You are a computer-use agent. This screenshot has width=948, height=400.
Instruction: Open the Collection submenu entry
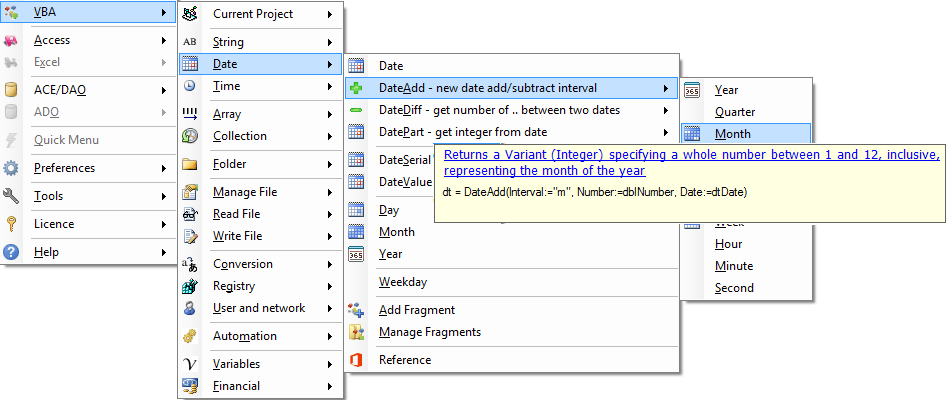[x=261, y=136]
